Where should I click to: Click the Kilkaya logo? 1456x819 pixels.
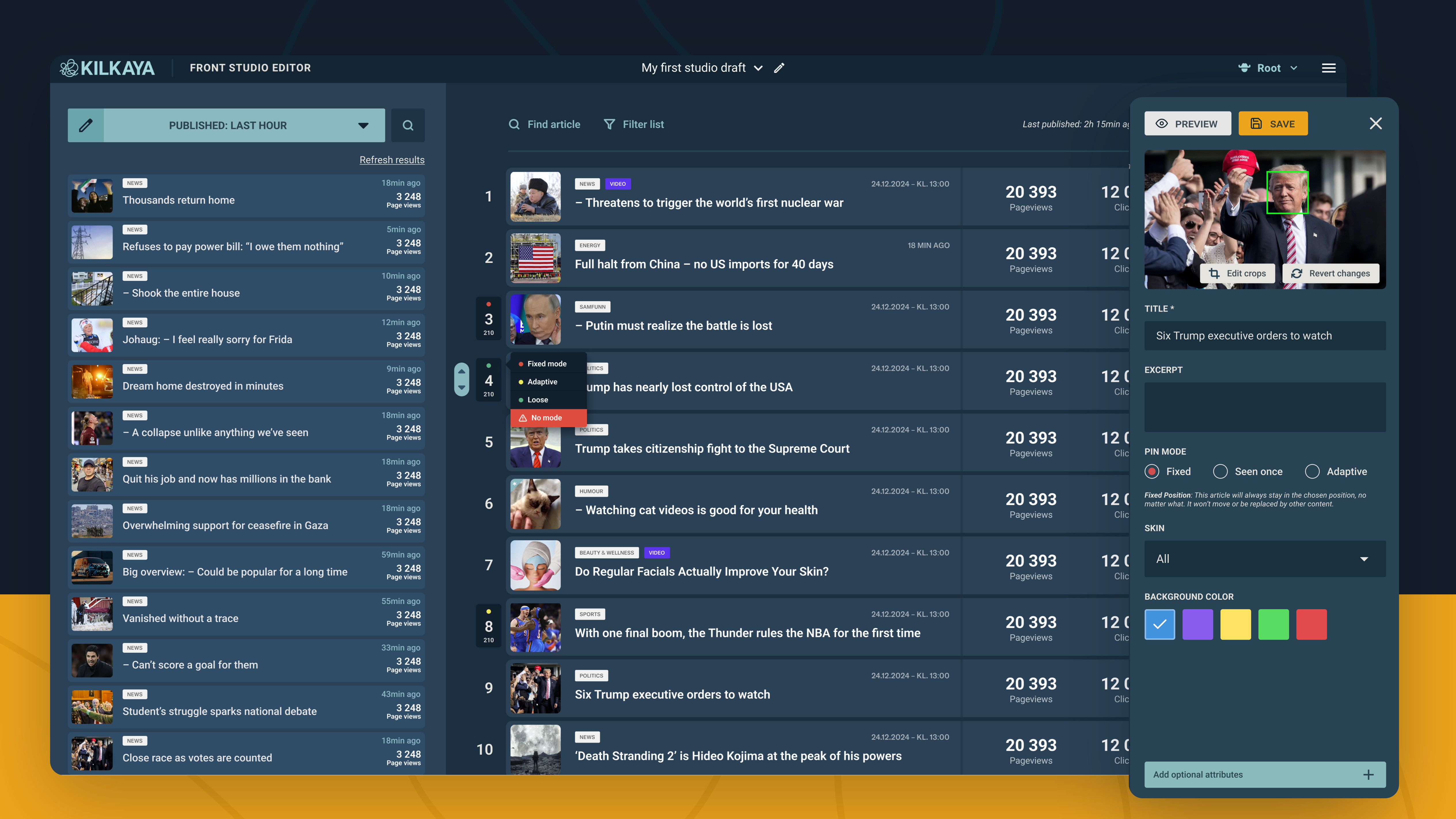[x=107, y=68]
